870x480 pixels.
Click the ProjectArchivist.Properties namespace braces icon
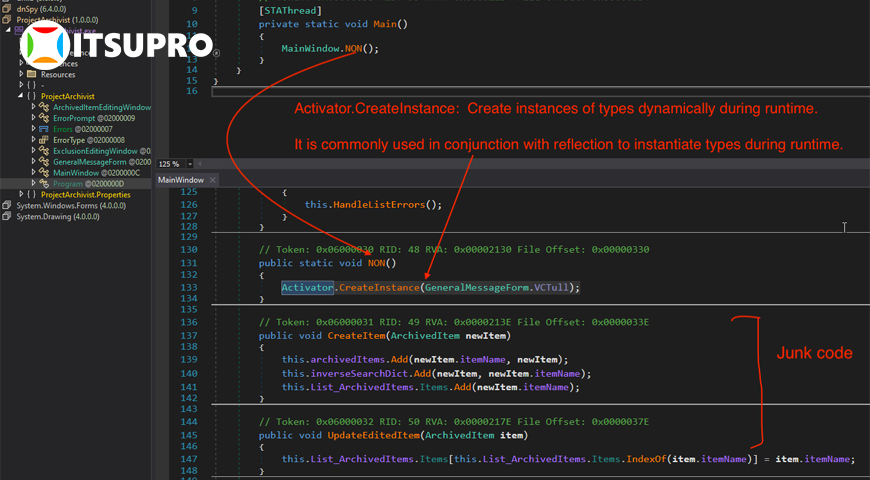coord(31,195)
